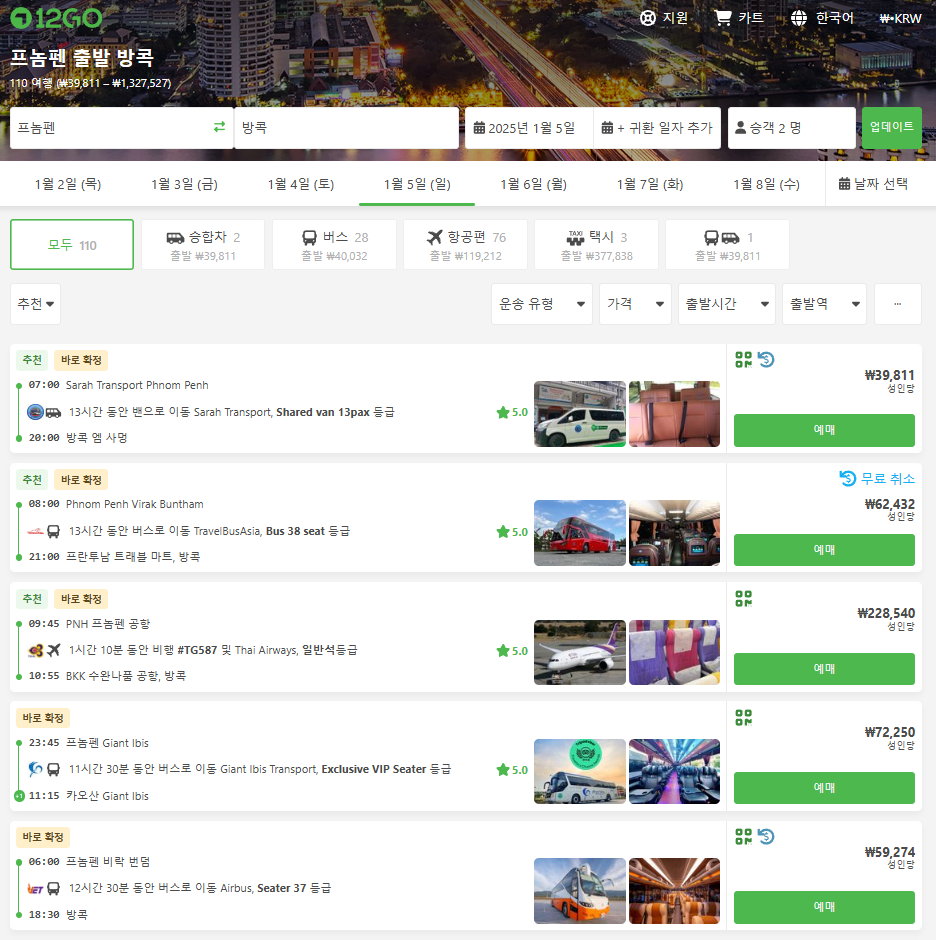Filter by 승합차 van
The image size is (936, 940).
pos(203,245)
